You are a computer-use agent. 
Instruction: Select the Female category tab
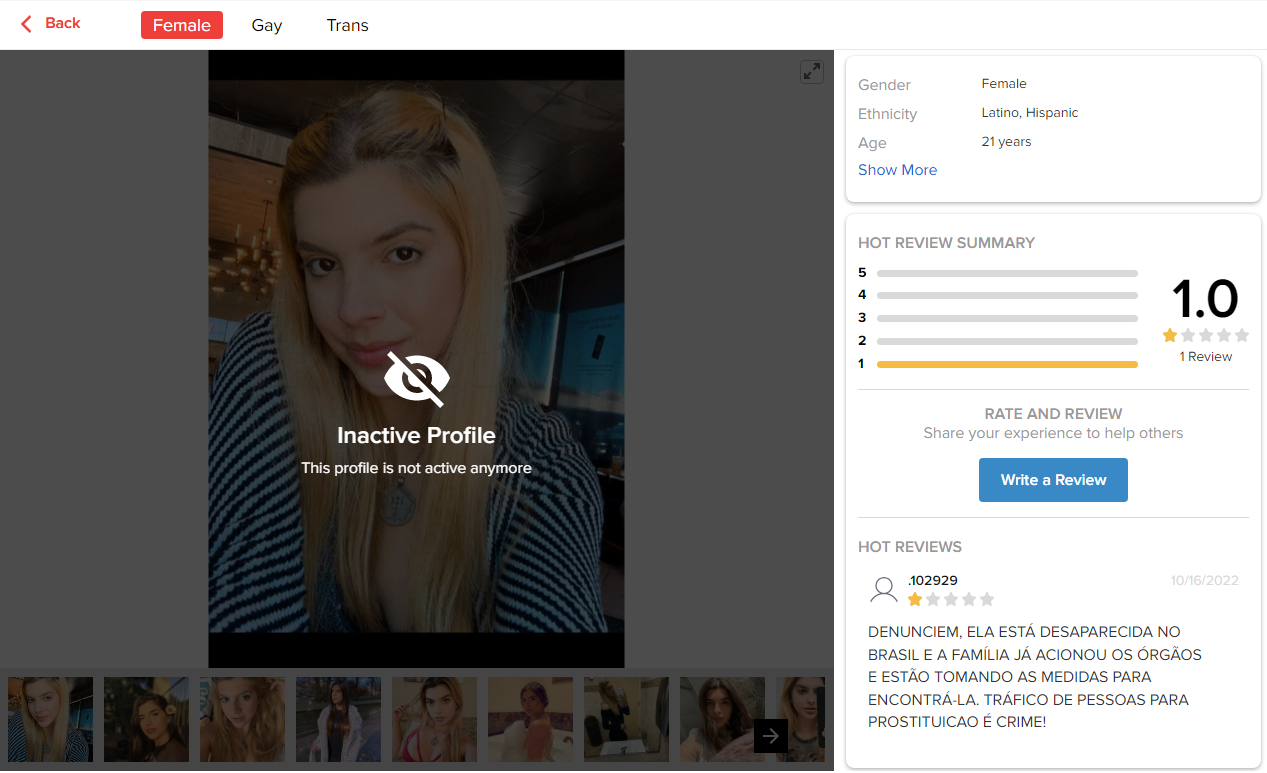click(181, 25)
